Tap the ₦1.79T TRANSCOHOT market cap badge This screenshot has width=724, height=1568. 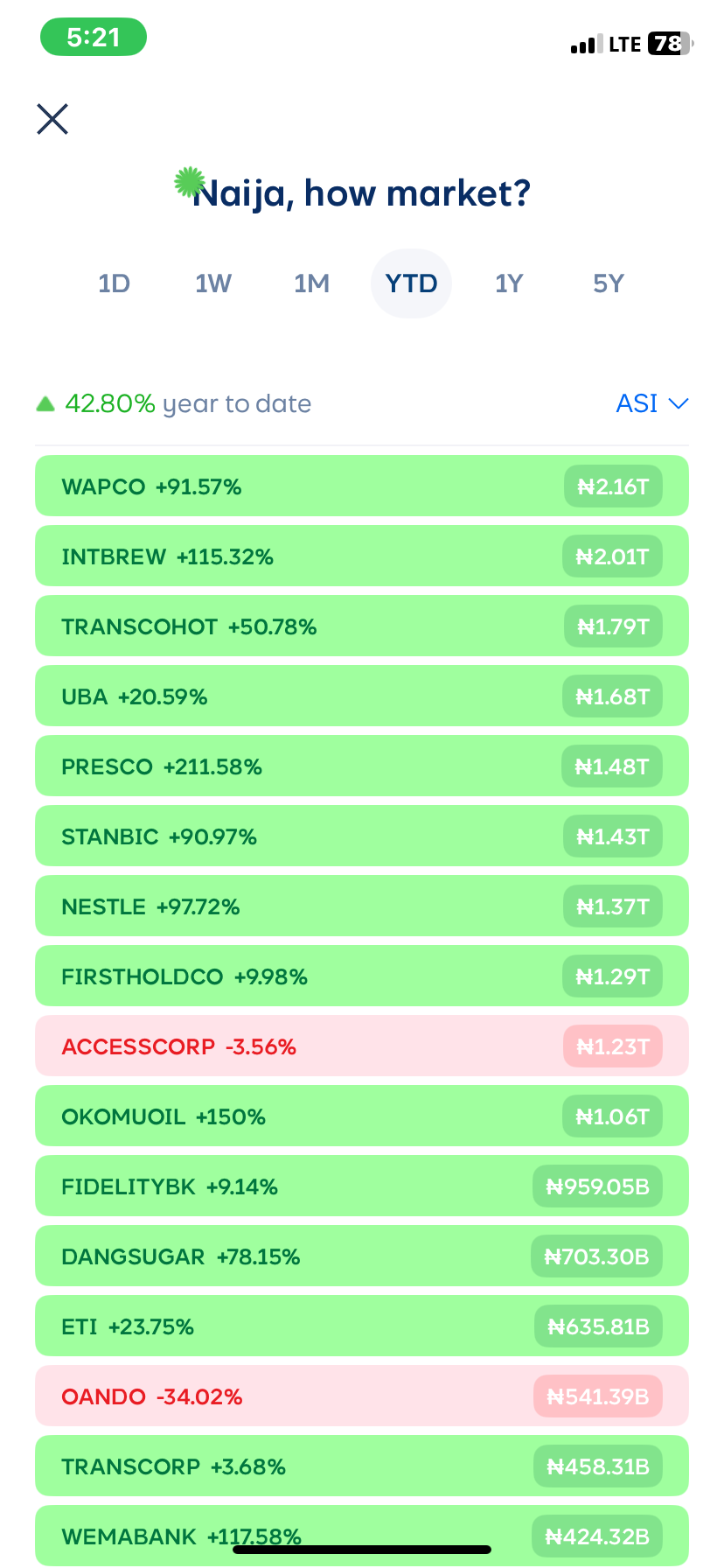[613, 626]
